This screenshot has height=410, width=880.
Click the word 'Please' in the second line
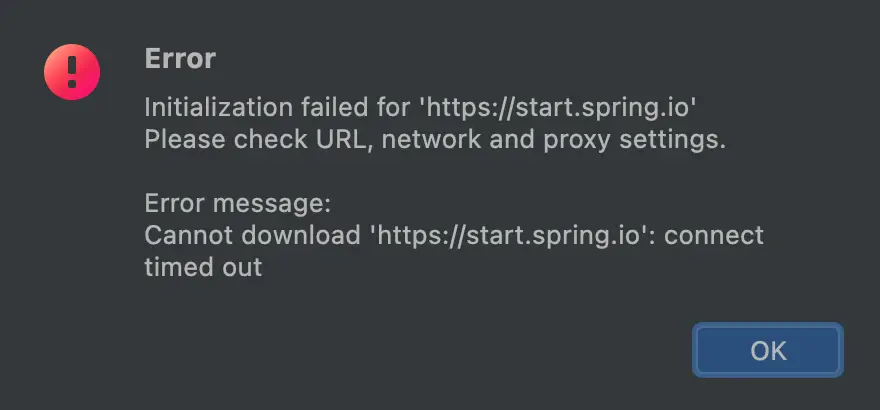click(x=185, y=140)
